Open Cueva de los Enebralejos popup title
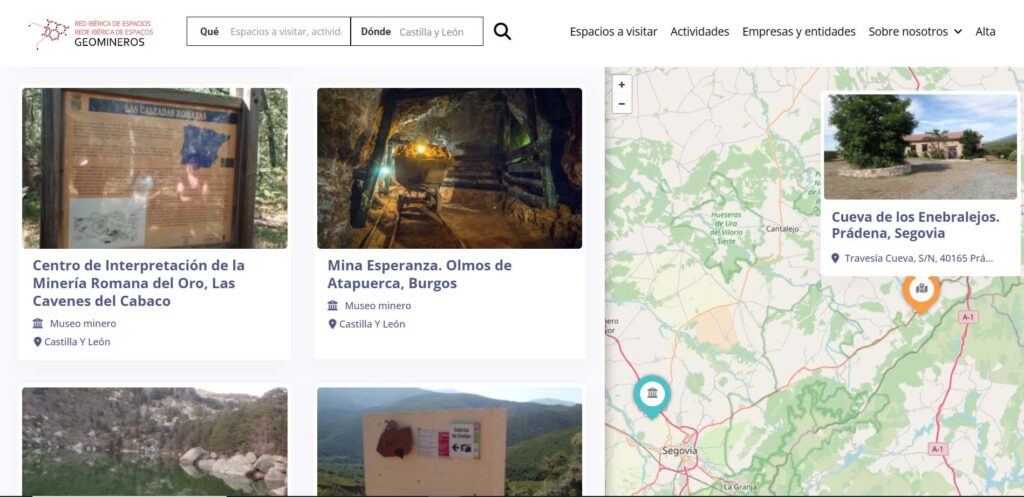The image size is (1024, 497). (x=915, y=225)
